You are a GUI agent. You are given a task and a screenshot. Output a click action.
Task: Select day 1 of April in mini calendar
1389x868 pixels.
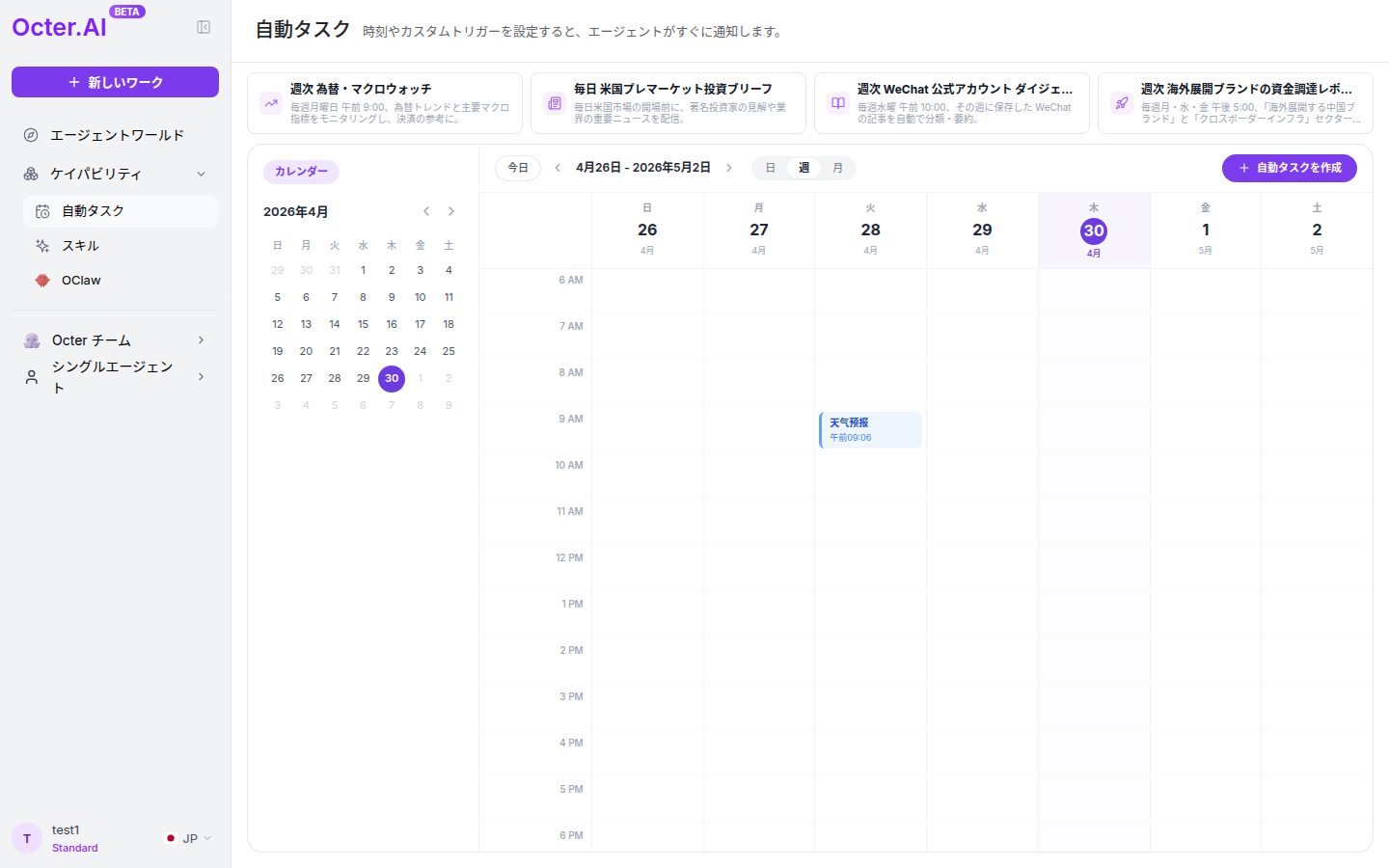click(363, 270)
